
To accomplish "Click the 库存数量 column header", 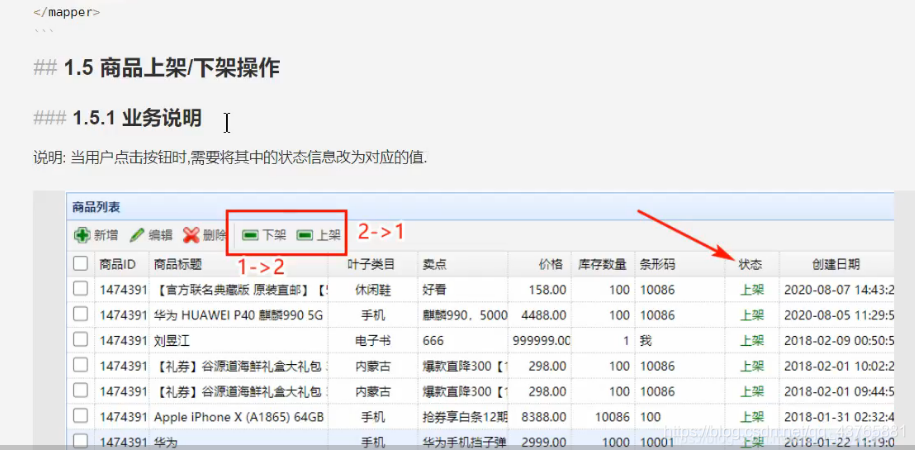I will pyautogui.click(x=602, y=264).
